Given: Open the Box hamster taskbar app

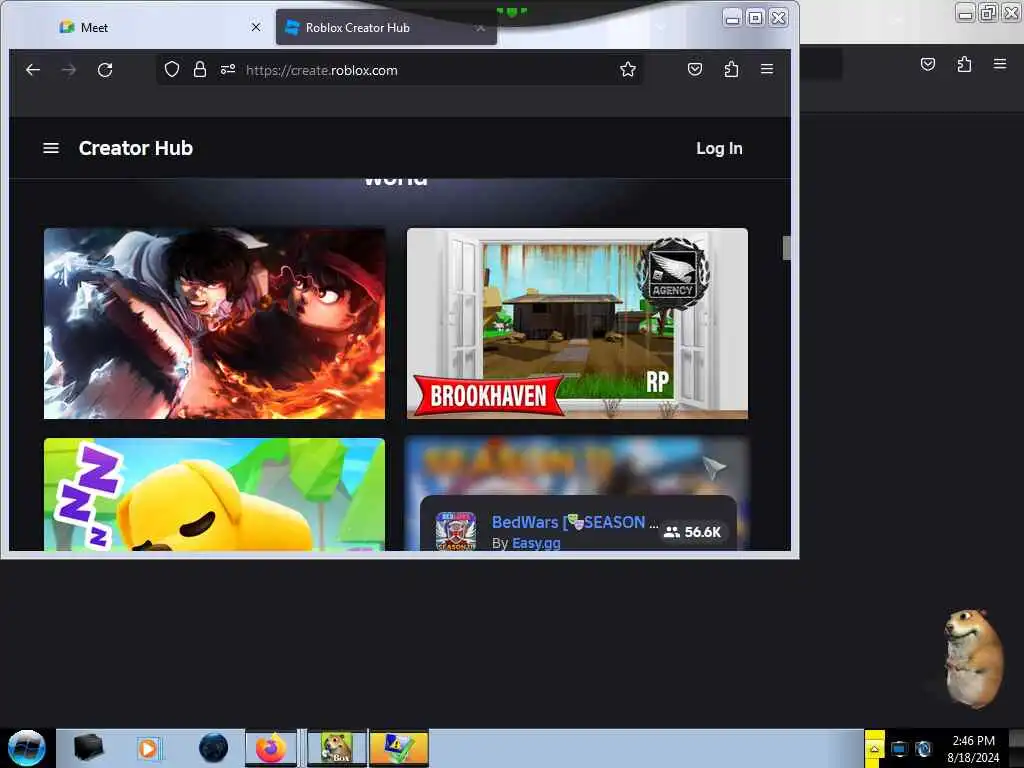Looking at the screenshot, I should point(336,748).
